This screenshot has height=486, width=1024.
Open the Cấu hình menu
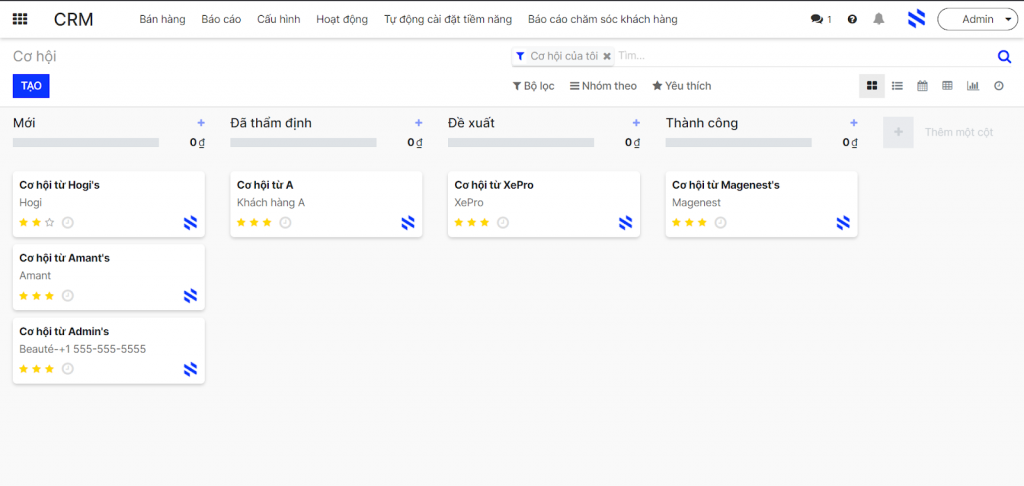[x=279, y=20]
